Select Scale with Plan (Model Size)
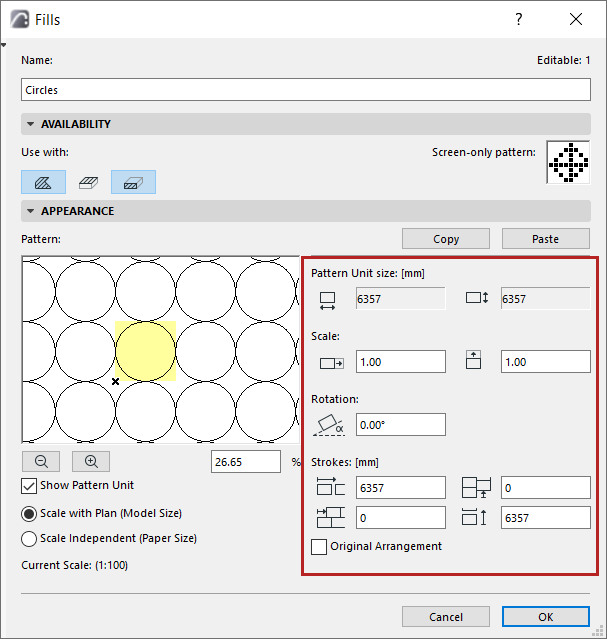 [29, 513]
